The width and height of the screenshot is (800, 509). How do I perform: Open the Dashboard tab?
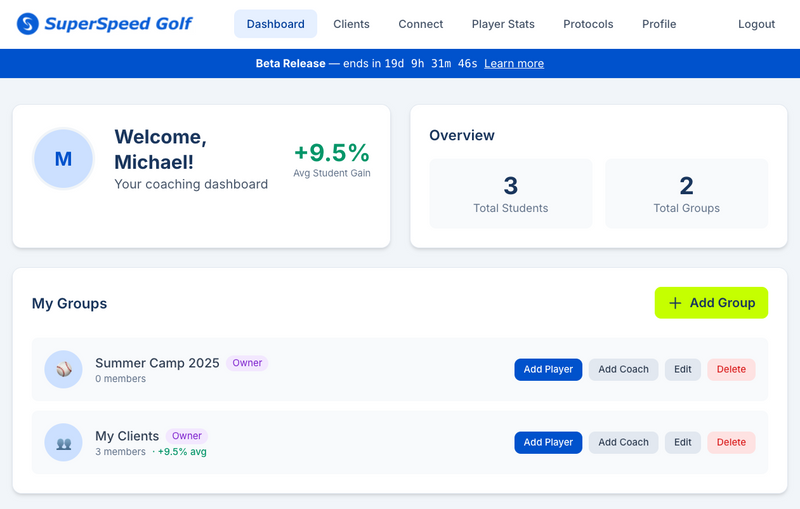coord(275,24)
